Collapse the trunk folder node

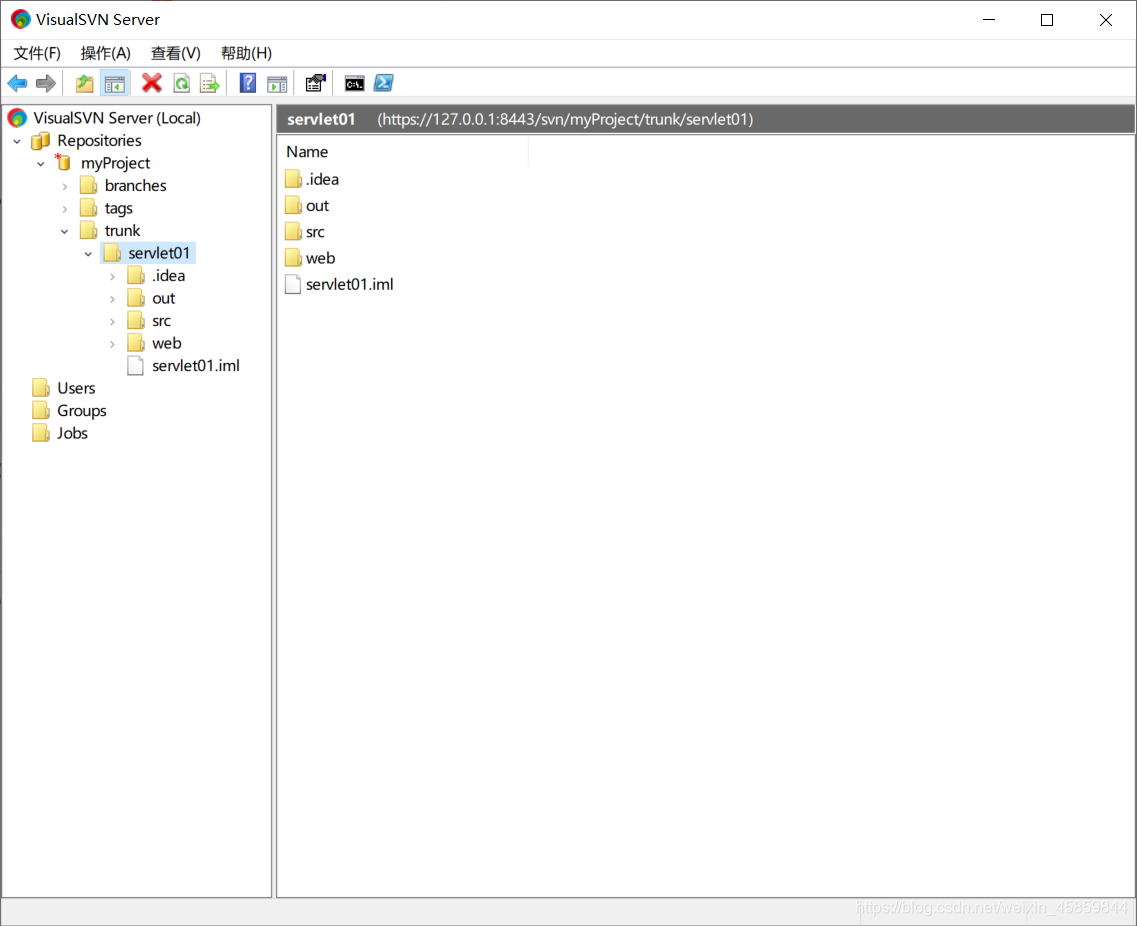[65, 231]
